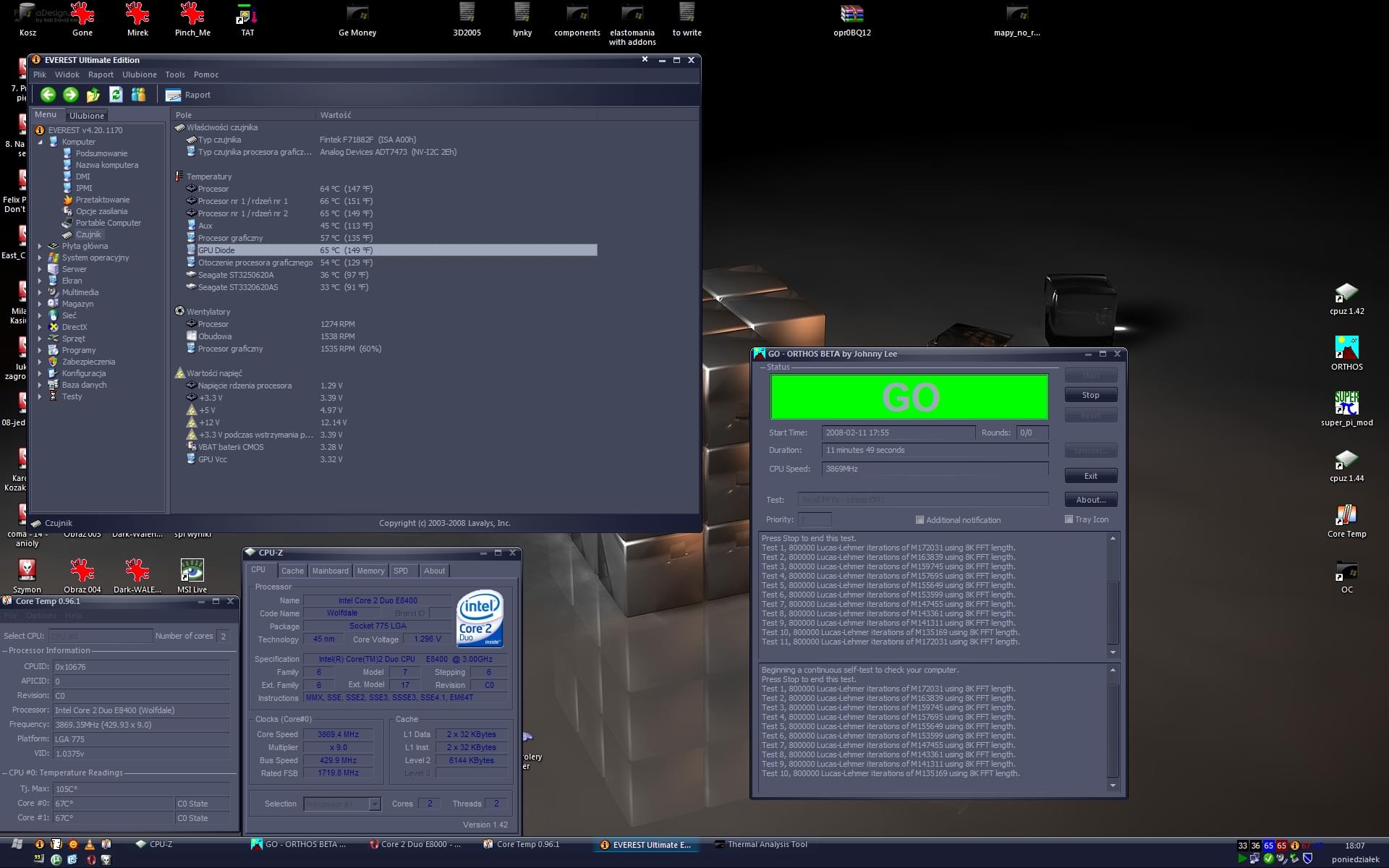This screenshot has height=868, width=1389.
Task: Click the About... button in ORTHOS
Action: point(1090,500)
